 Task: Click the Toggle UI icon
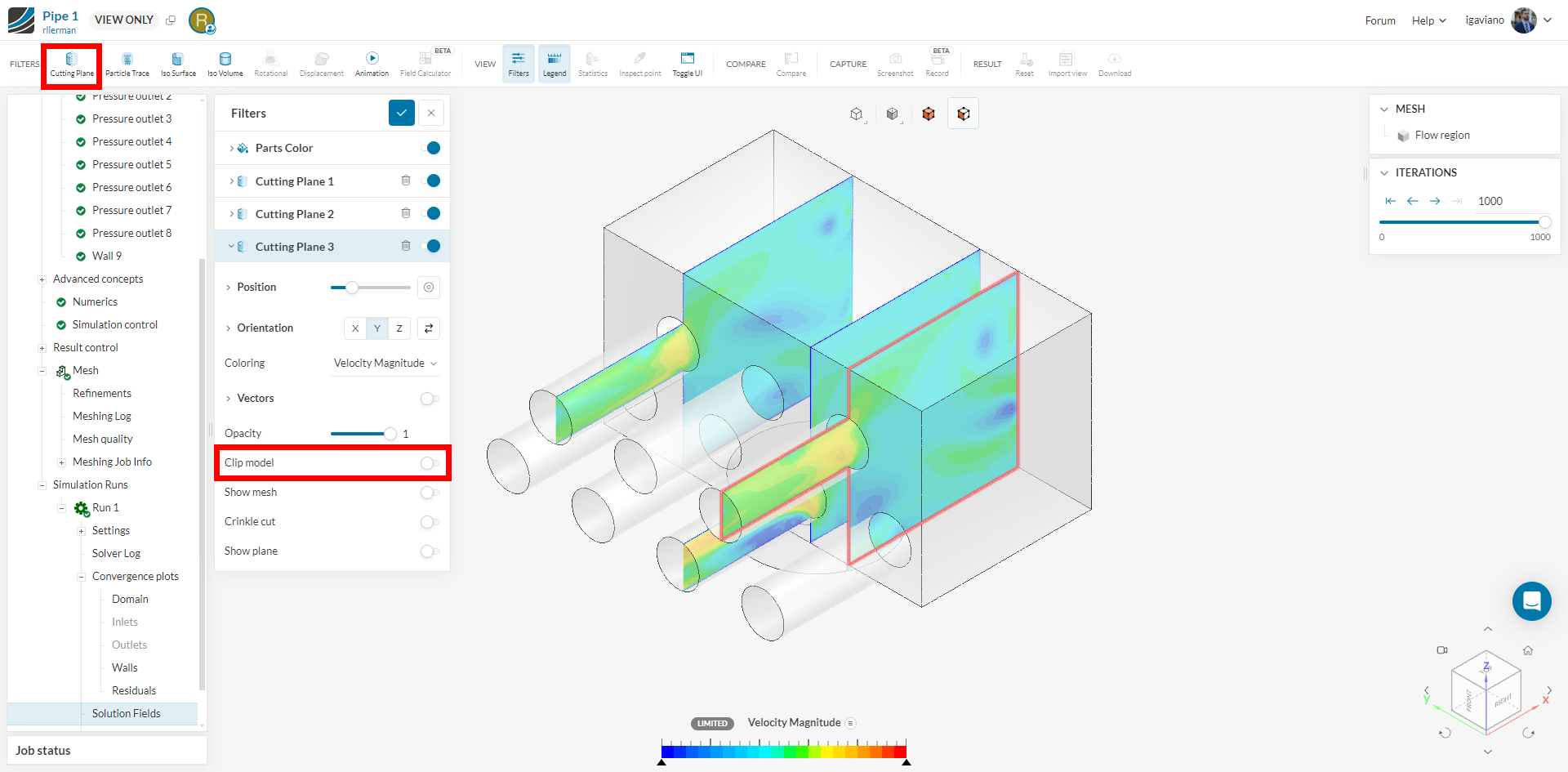pyautogui.click(x=688, y=58)
